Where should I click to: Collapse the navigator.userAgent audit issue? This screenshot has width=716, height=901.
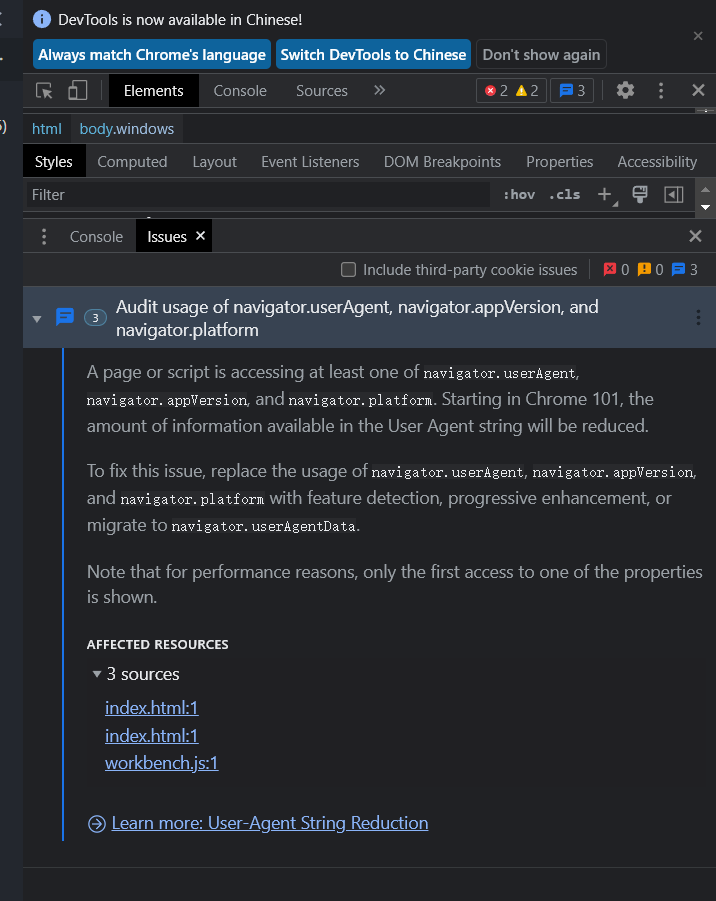click(x=37, y=317)
